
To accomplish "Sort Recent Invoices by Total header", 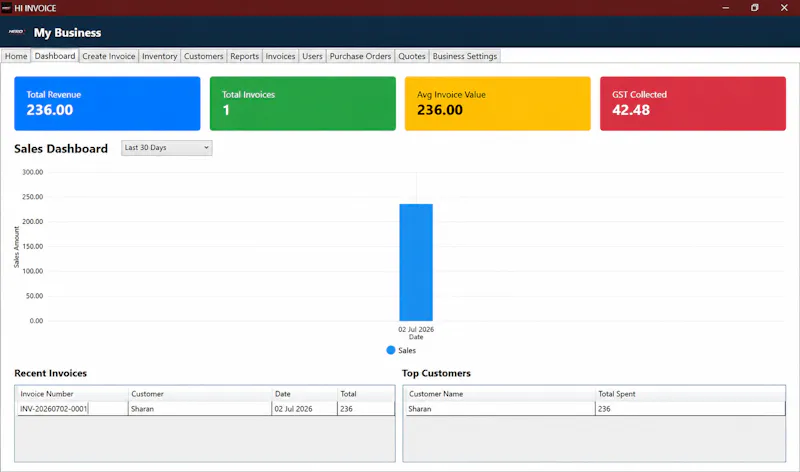I will 366,394.
